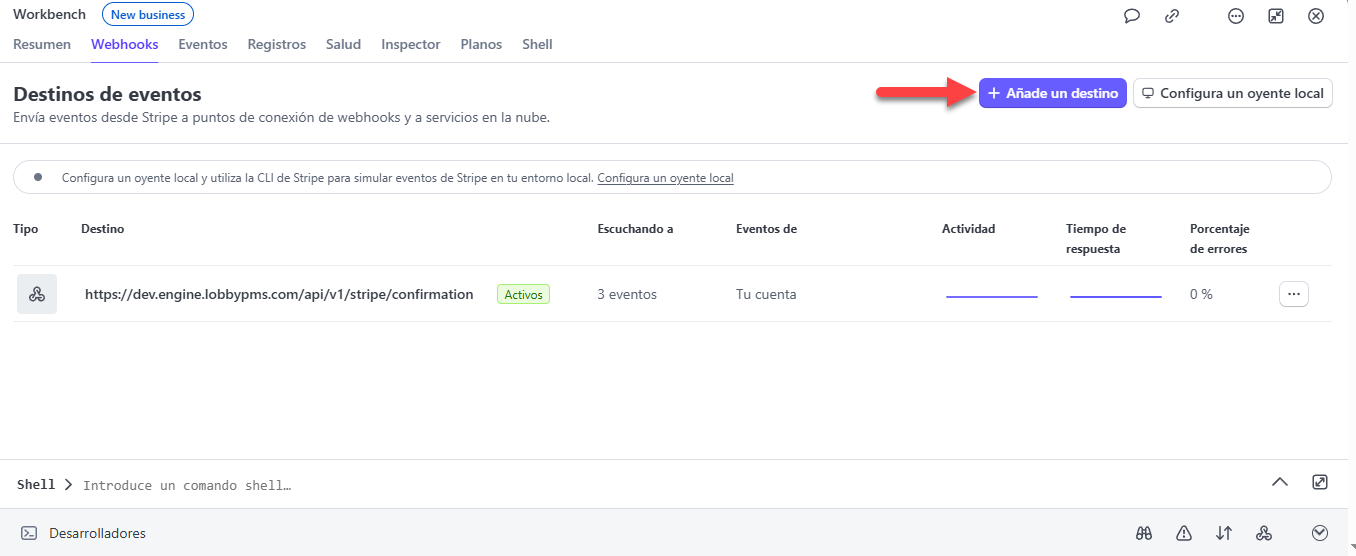Follow the underlined Configura un oyente local link
This screenshot has height=556, width=1356.
665,178
